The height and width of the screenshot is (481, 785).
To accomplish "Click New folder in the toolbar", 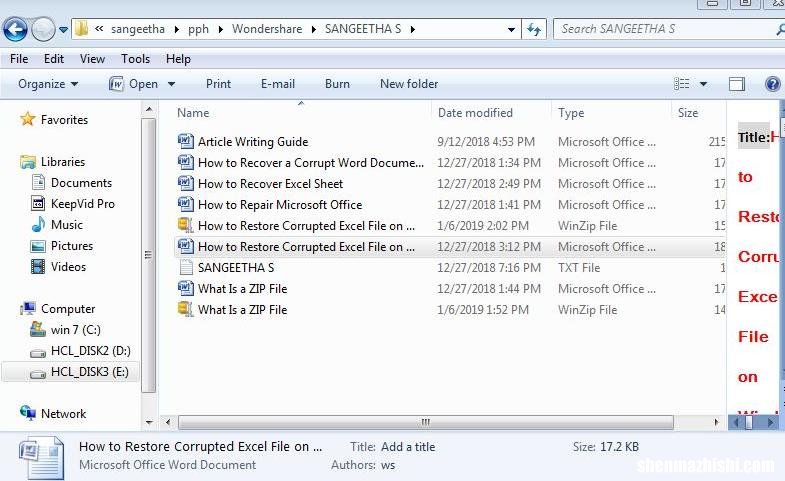I will point(409,84).
